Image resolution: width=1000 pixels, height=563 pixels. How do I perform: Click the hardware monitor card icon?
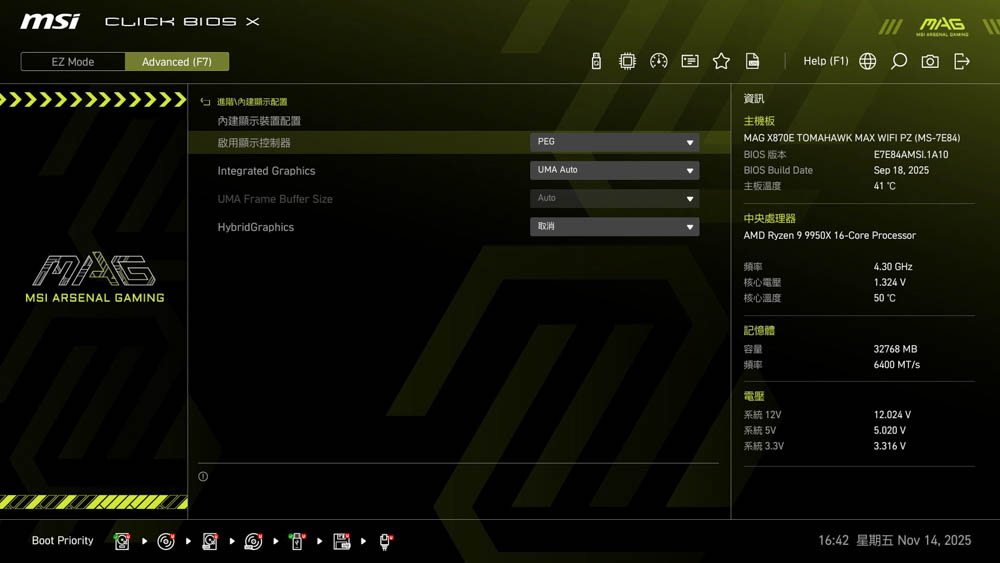[690, 61]
